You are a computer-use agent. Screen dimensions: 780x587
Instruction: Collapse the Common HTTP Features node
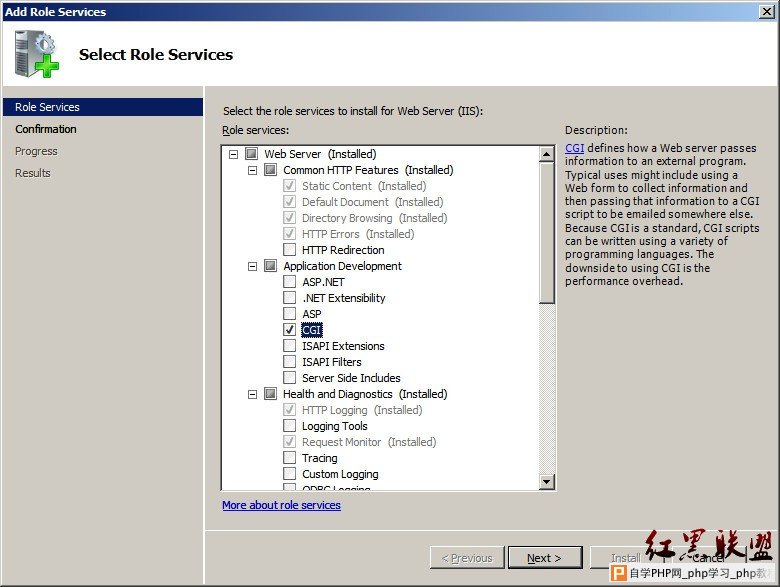(252, 170)
